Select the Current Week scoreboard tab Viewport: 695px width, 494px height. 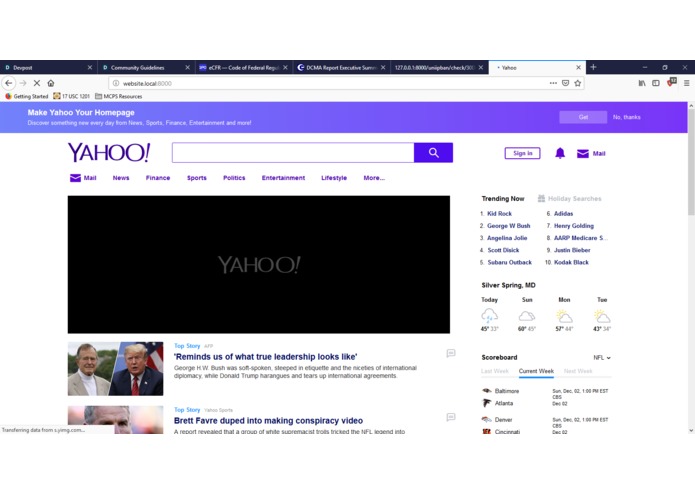click(536, 371)
